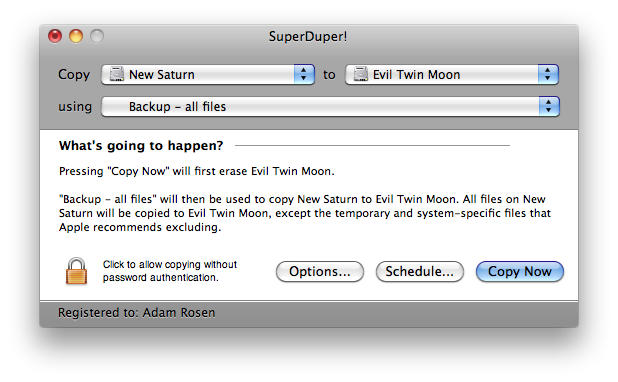
Task: Click the New Saturn disk icon
Action: tap(116, 74)
